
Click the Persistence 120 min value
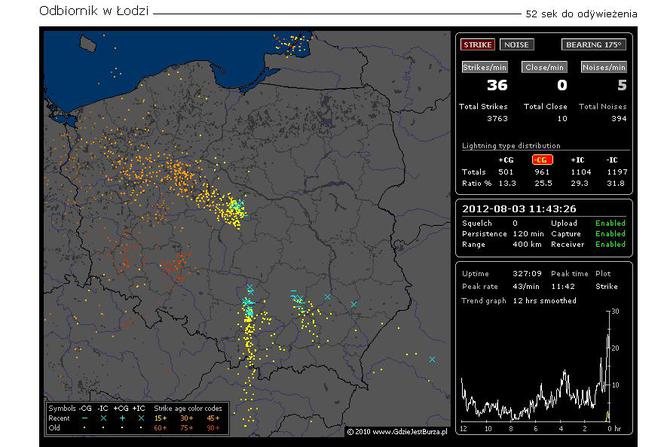coord(528,234)
